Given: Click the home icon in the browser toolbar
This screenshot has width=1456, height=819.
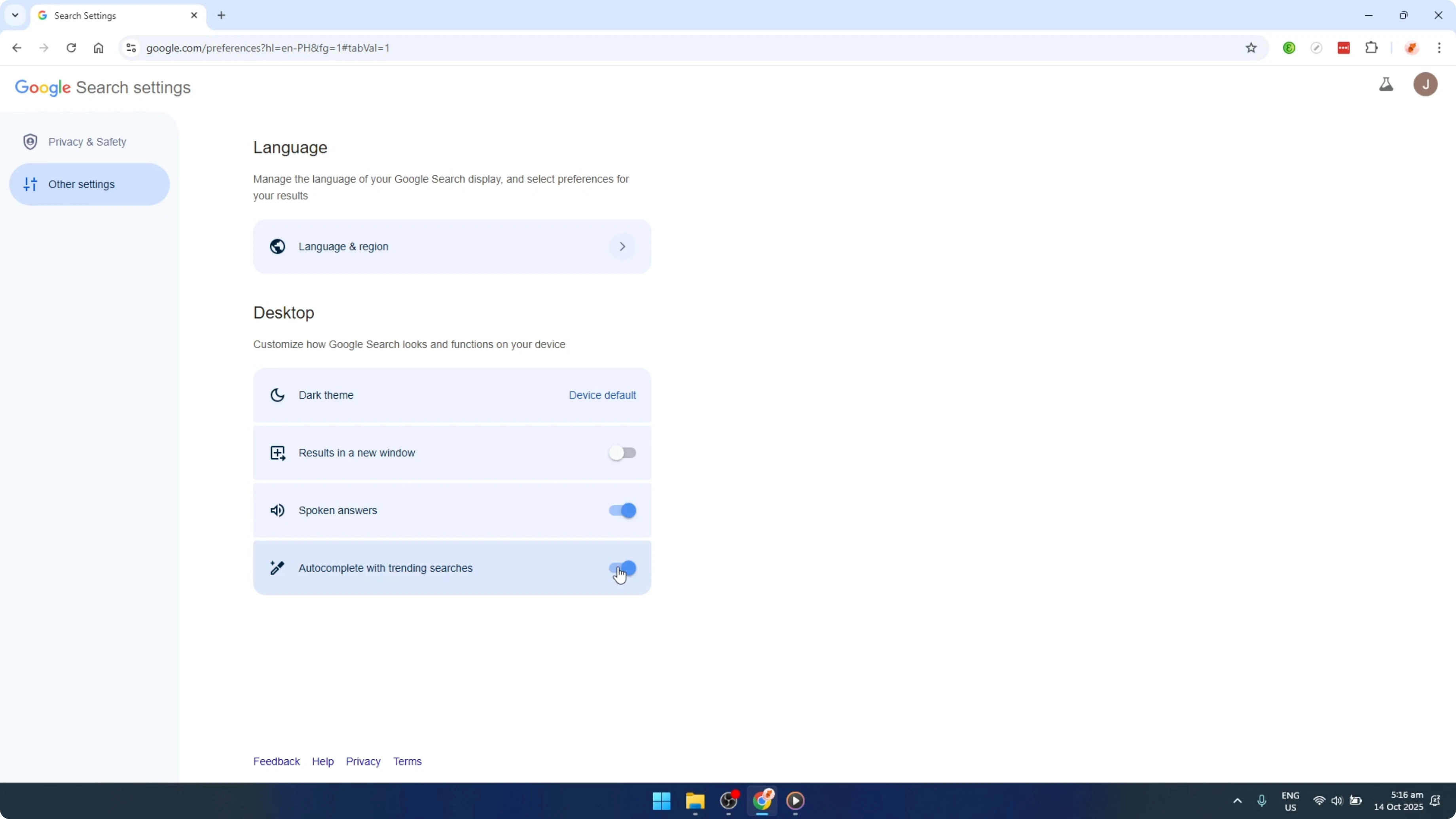Looking at the screenshot, I should click(99, 48).
